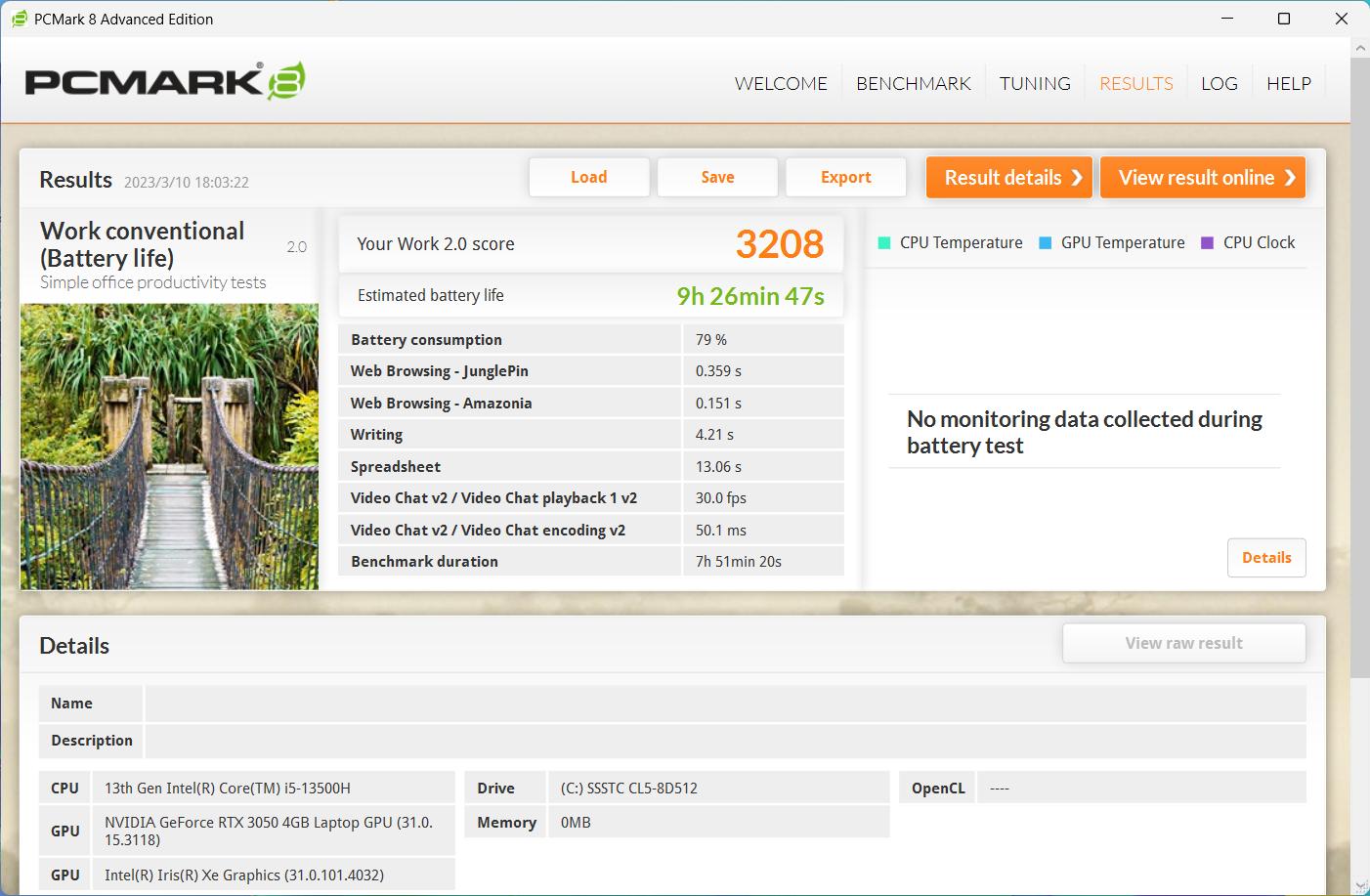Screen dimensions: 1370x896
Task: Select the RESULTS tab
Action: point(1135,84)
